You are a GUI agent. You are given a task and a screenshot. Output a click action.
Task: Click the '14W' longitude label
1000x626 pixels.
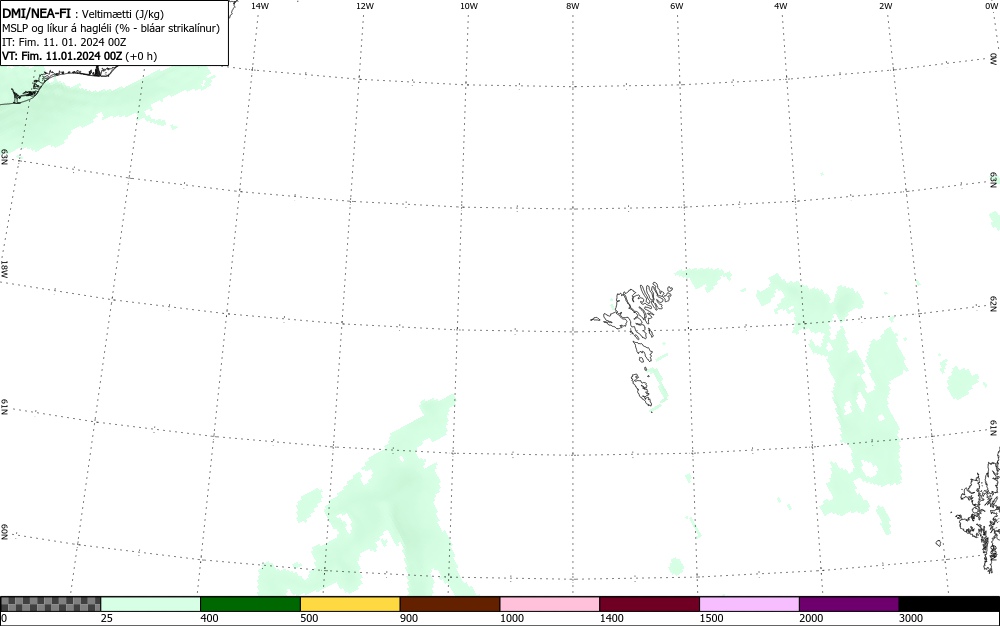260,6
